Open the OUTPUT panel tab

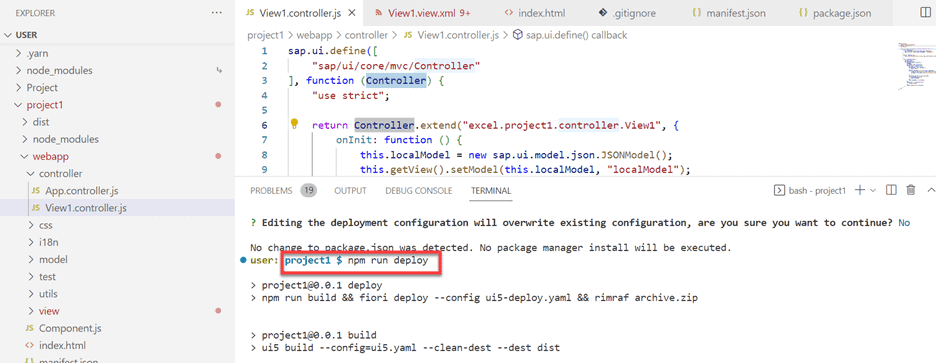coord(350,191)
